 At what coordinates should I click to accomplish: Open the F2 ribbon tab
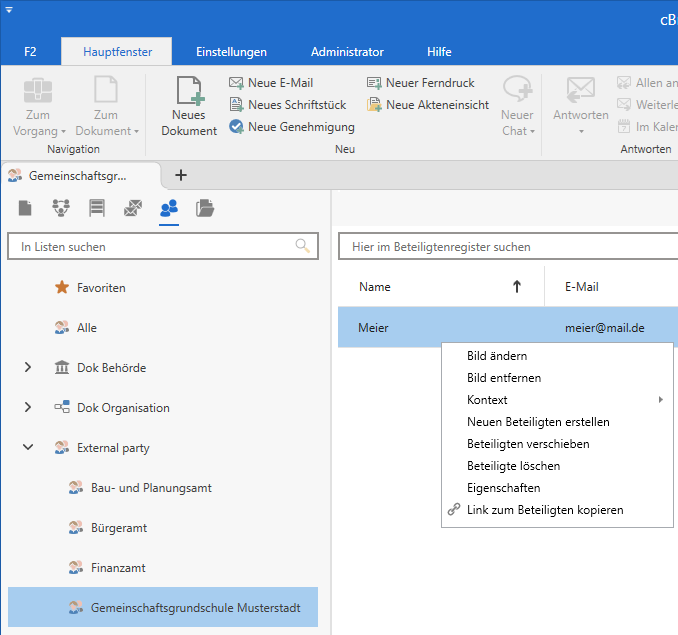click(x=30, y=52)
